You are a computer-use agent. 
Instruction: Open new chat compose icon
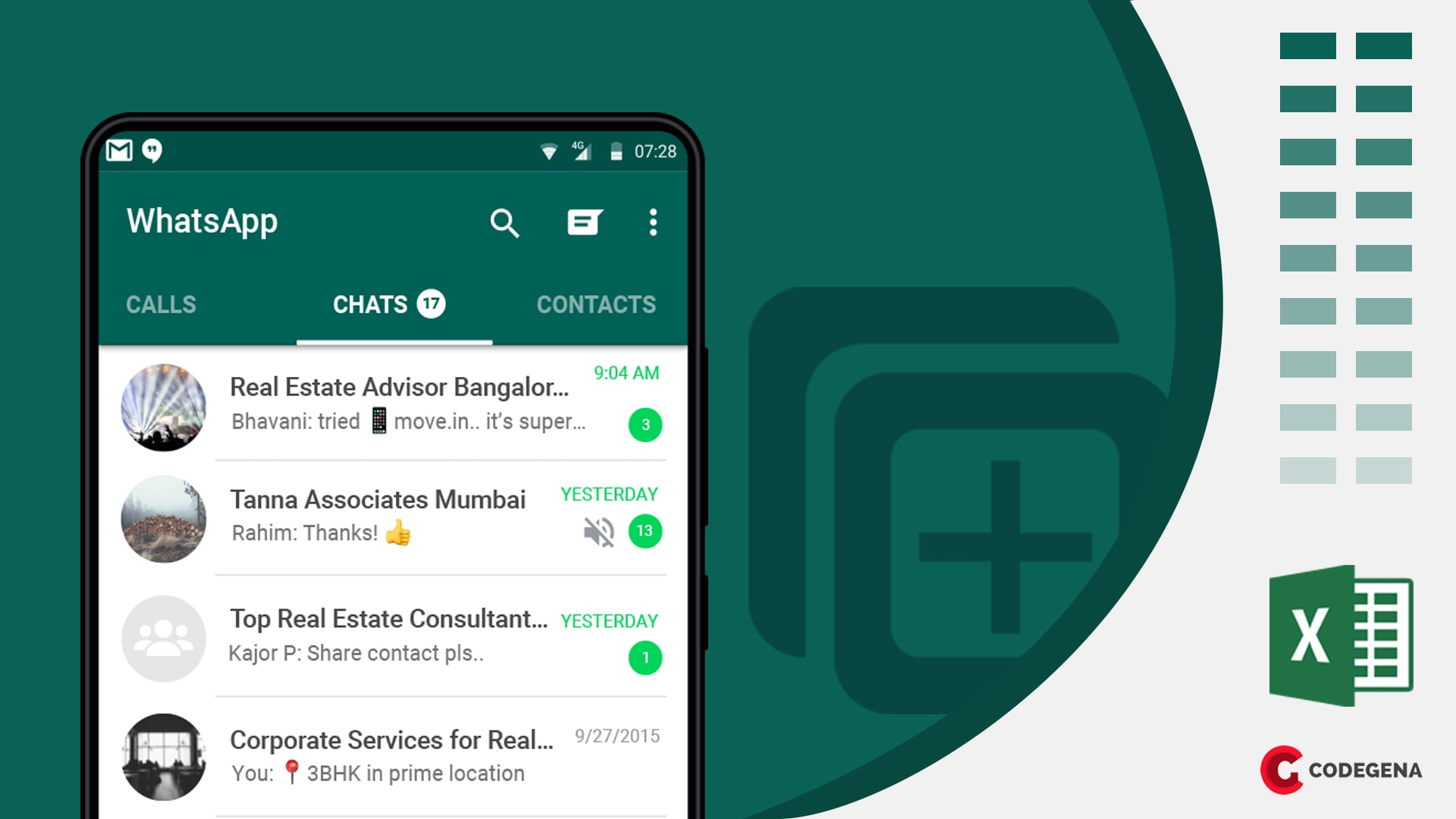click(583, 221)
